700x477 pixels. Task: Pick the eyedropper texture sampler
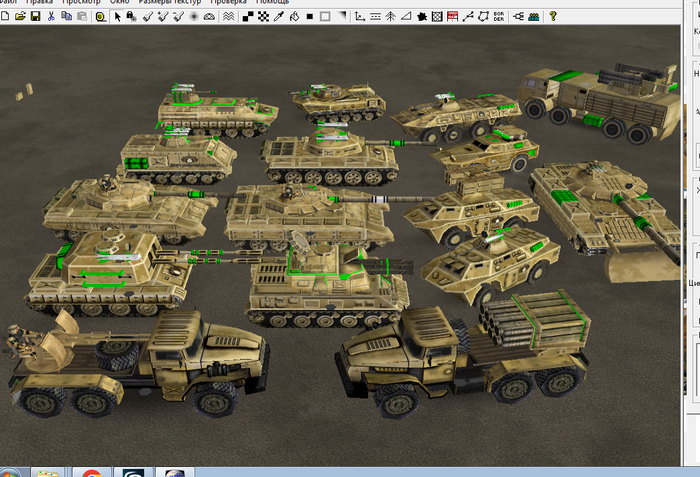coord(279,17)
